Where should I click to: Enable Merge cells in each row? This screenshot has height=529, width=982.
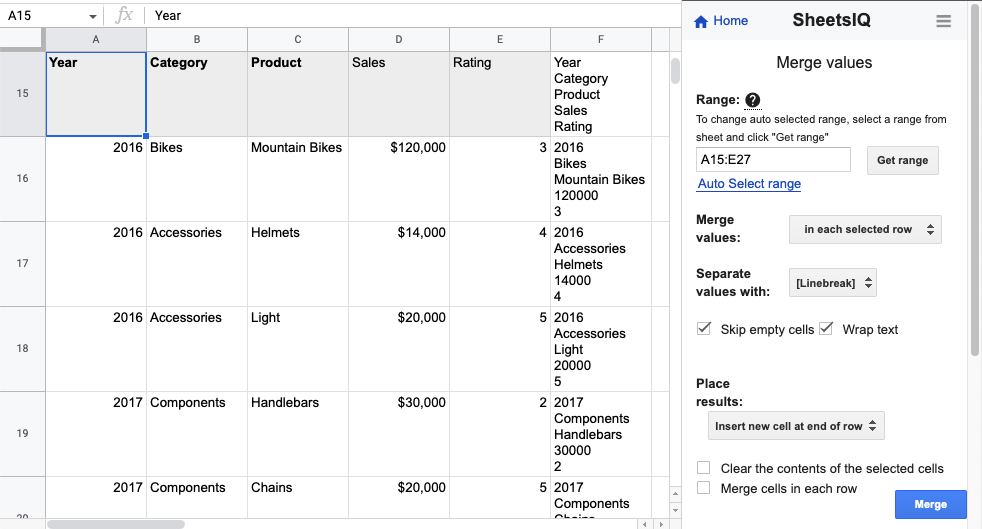click(x=704, y=488)
